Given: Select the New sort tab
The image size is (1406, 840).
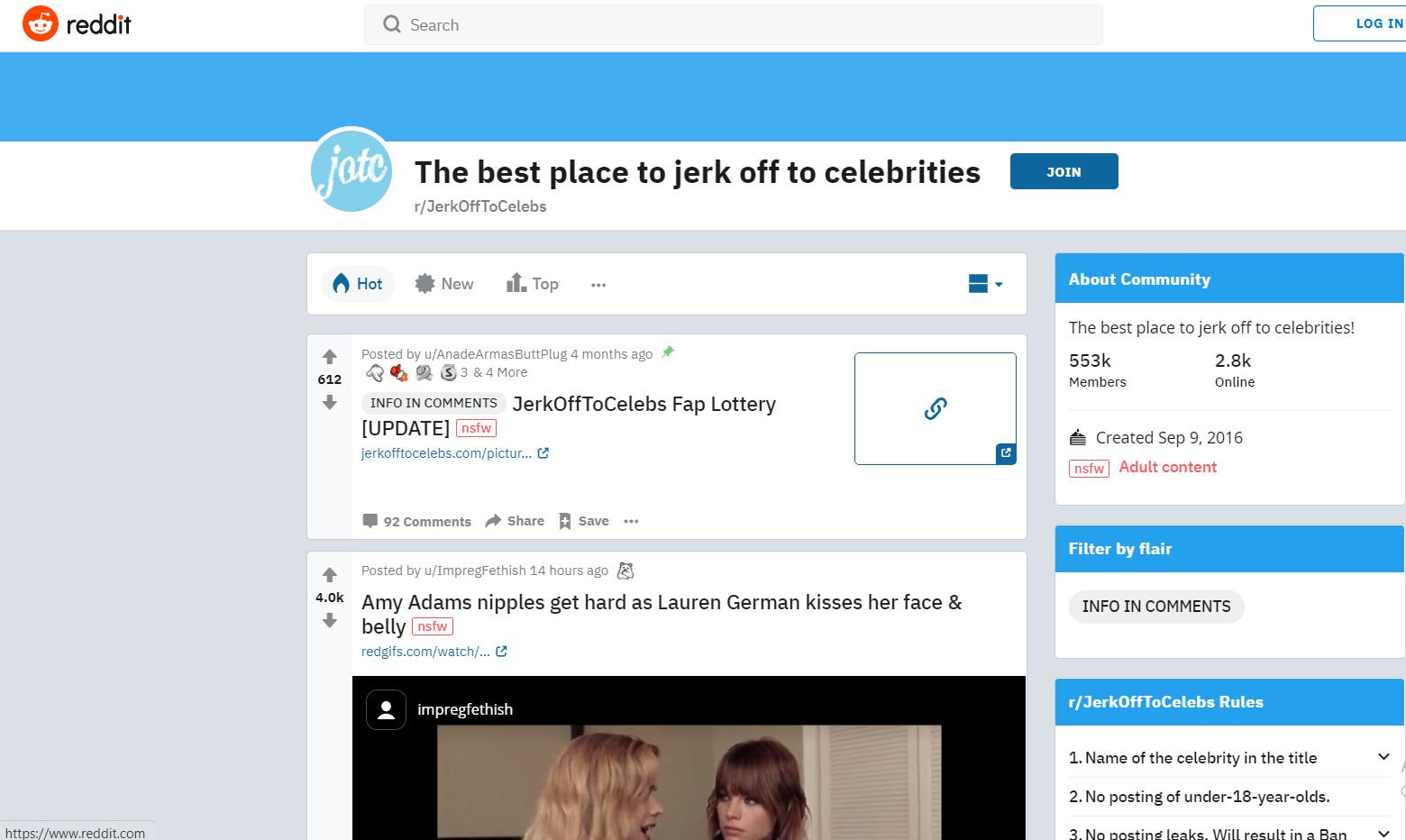Looking at the screenshot, I should point(443,284).
